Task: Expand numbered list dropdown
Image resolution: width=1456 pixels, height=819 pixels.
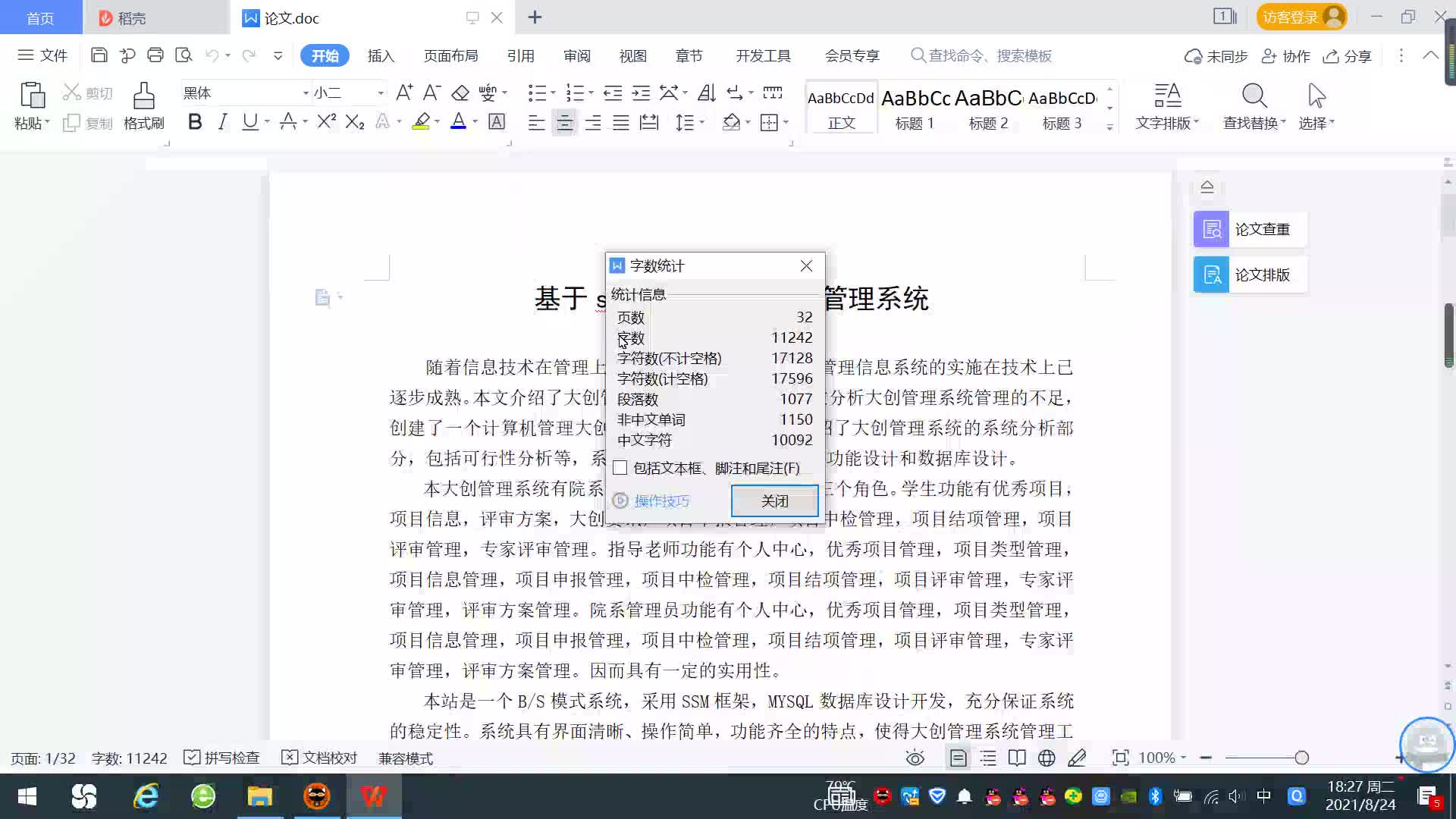Action: 591,93
